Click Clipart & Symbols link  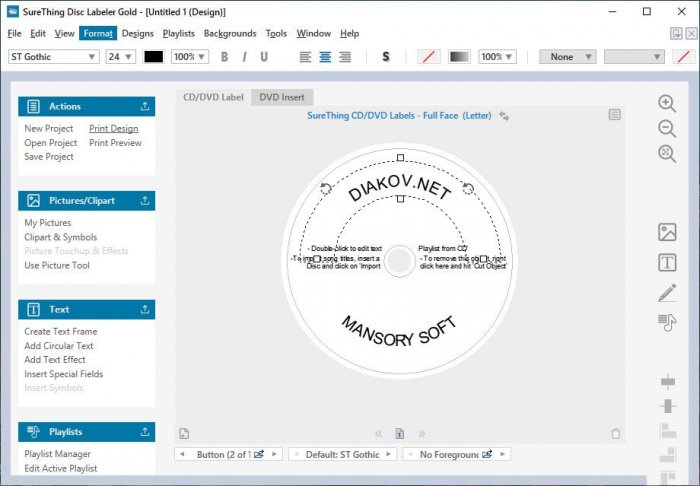point(60,237)
